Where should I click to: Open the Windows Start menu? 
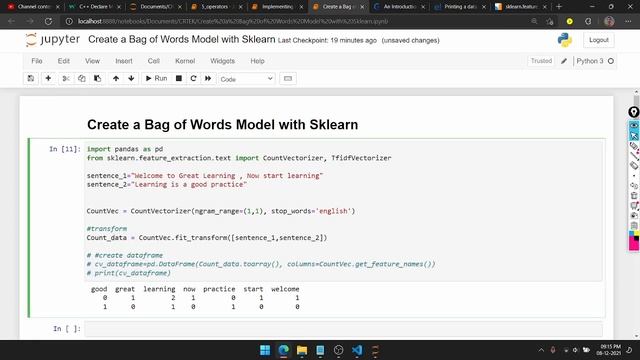265,350
